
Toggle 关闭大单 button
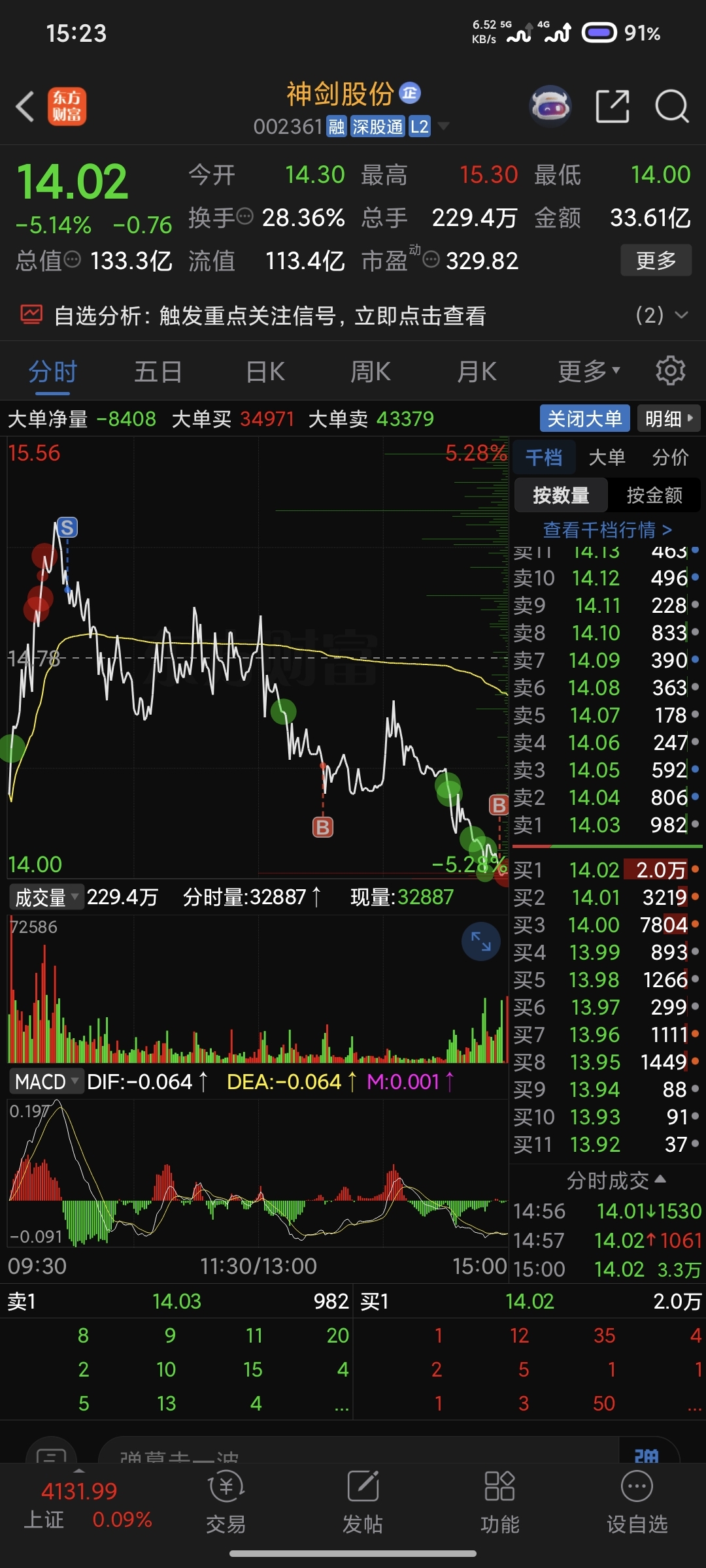(x=584, y=418)
